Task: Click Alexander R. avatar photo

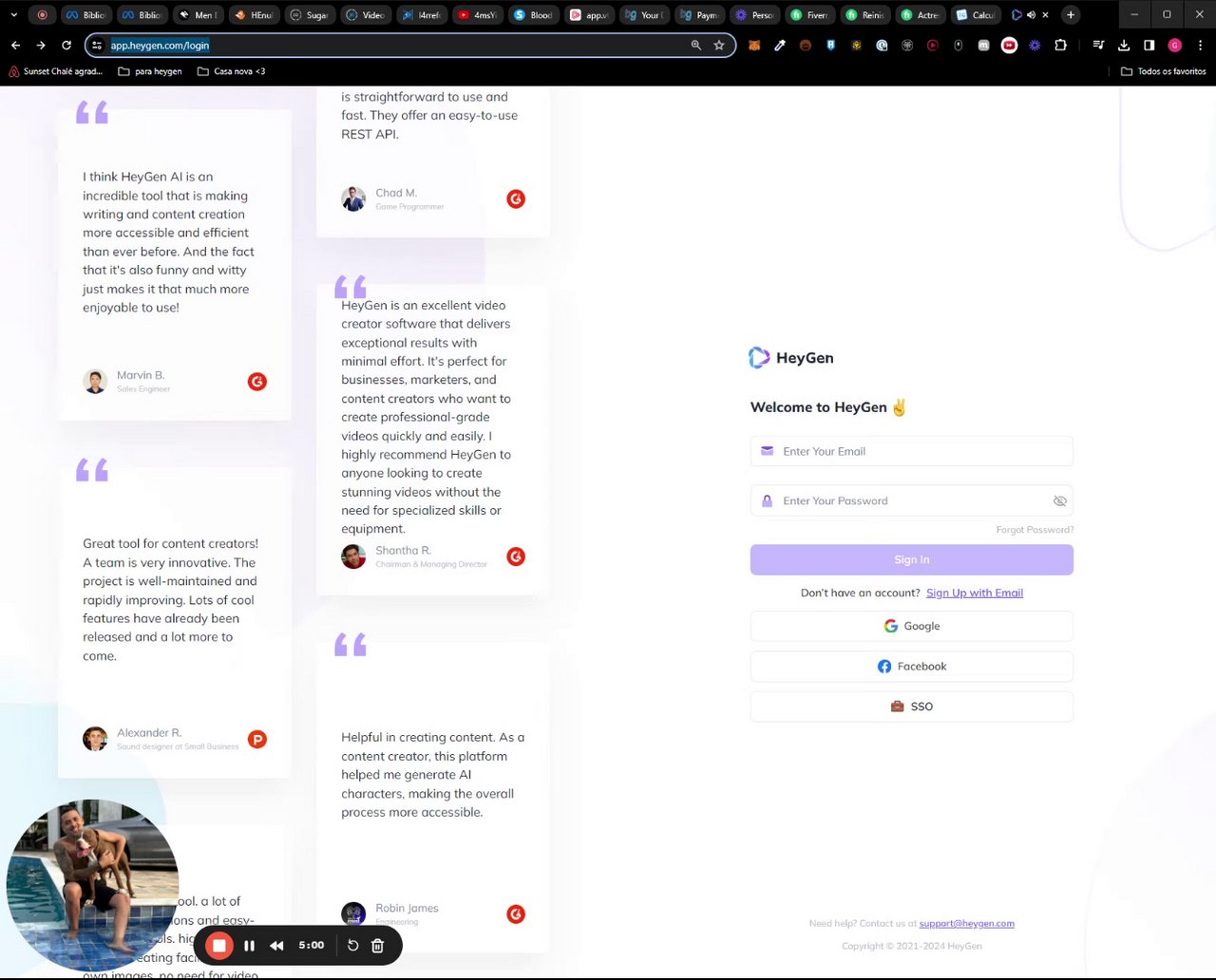Action: 95,739
